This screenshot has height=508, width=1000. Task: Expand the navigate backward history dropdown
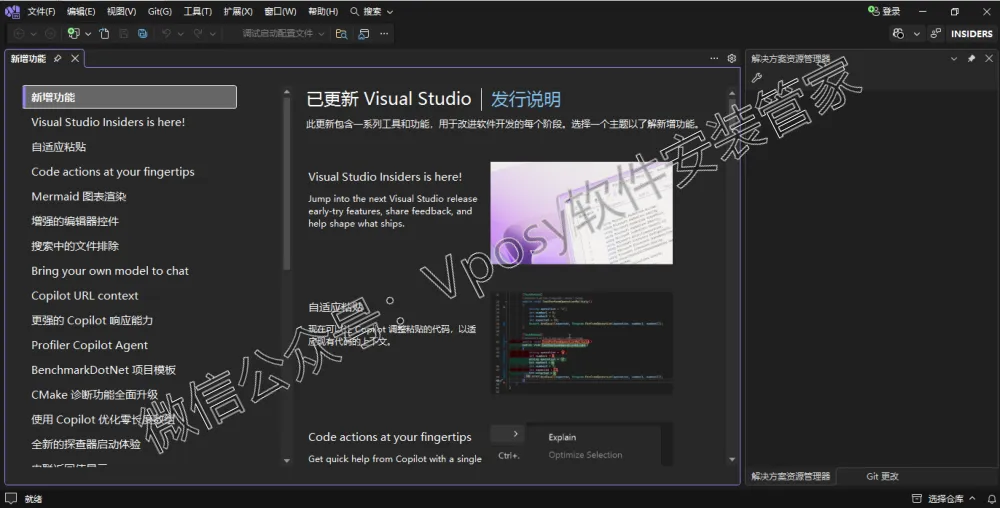(33, 34)
